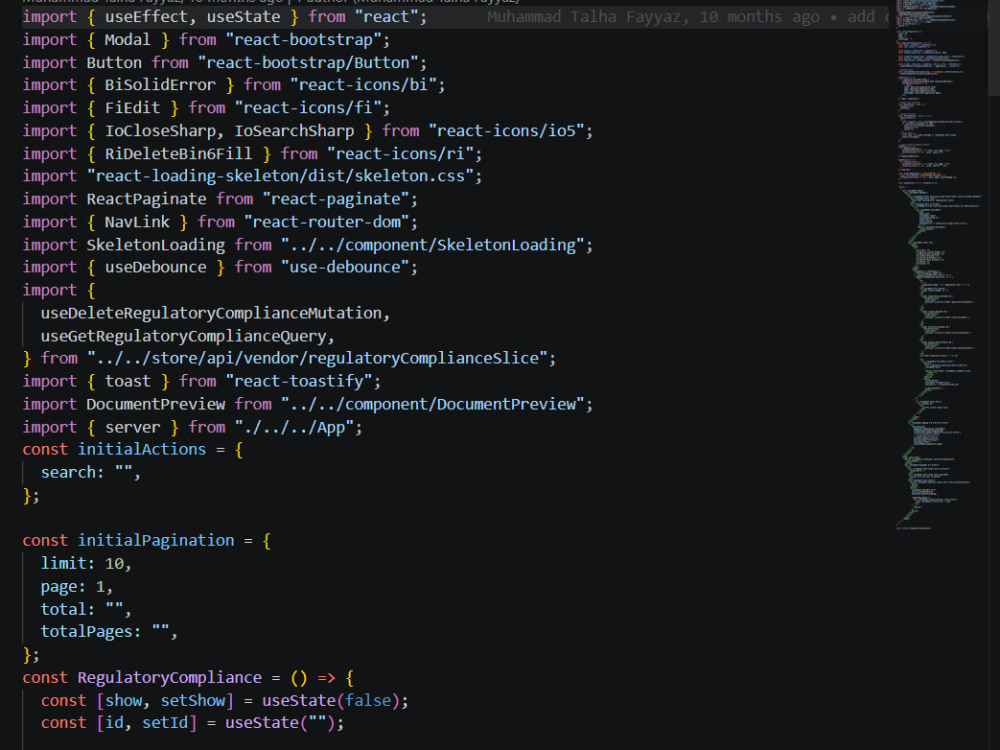Click the skeleton.css import path
Screen dimensions: 1000x750
(280, 176)
